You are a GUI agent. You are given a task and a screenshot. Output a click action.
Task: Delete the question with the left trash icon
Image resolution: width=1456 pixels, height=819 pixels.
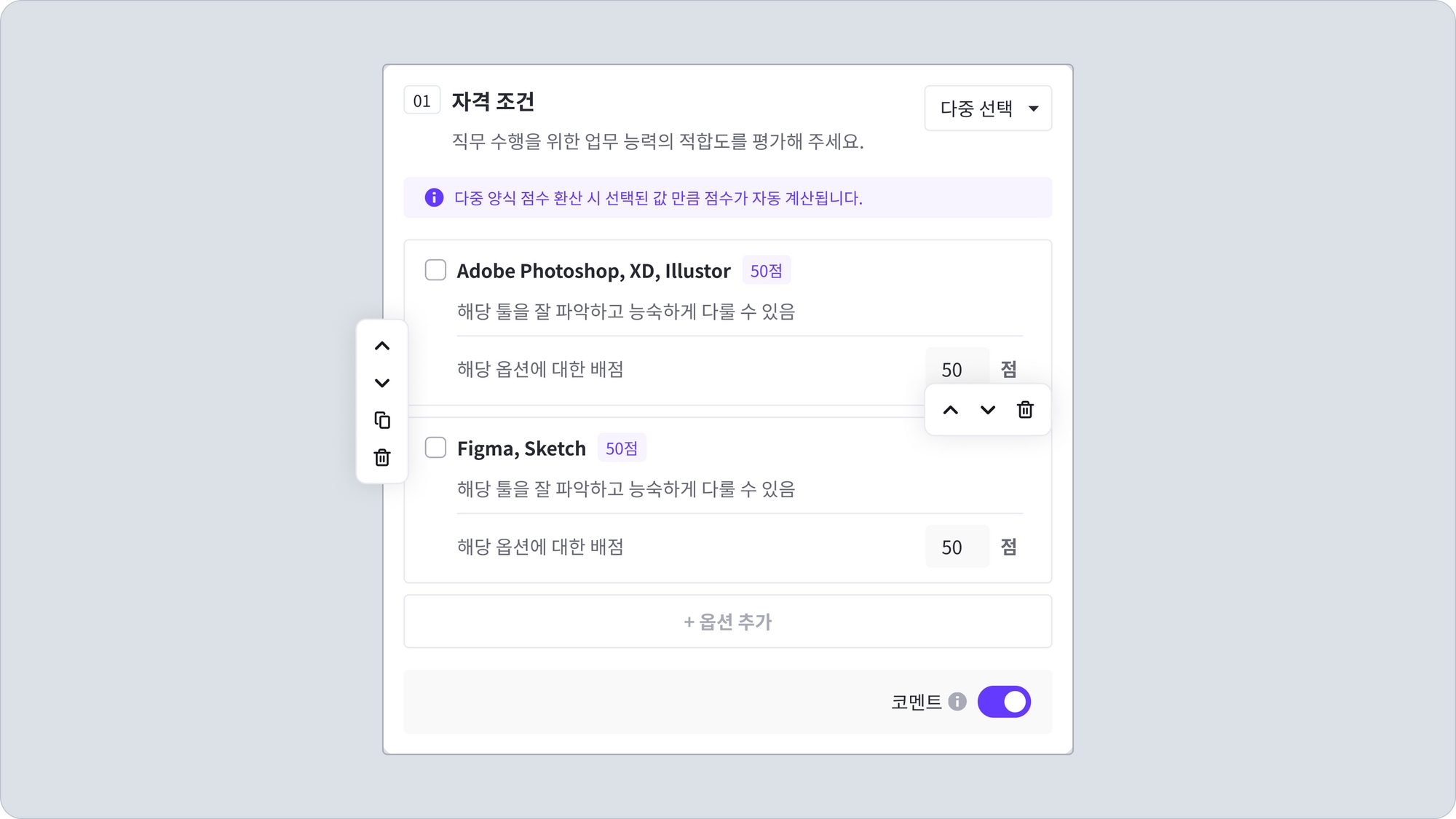point(382,457)
